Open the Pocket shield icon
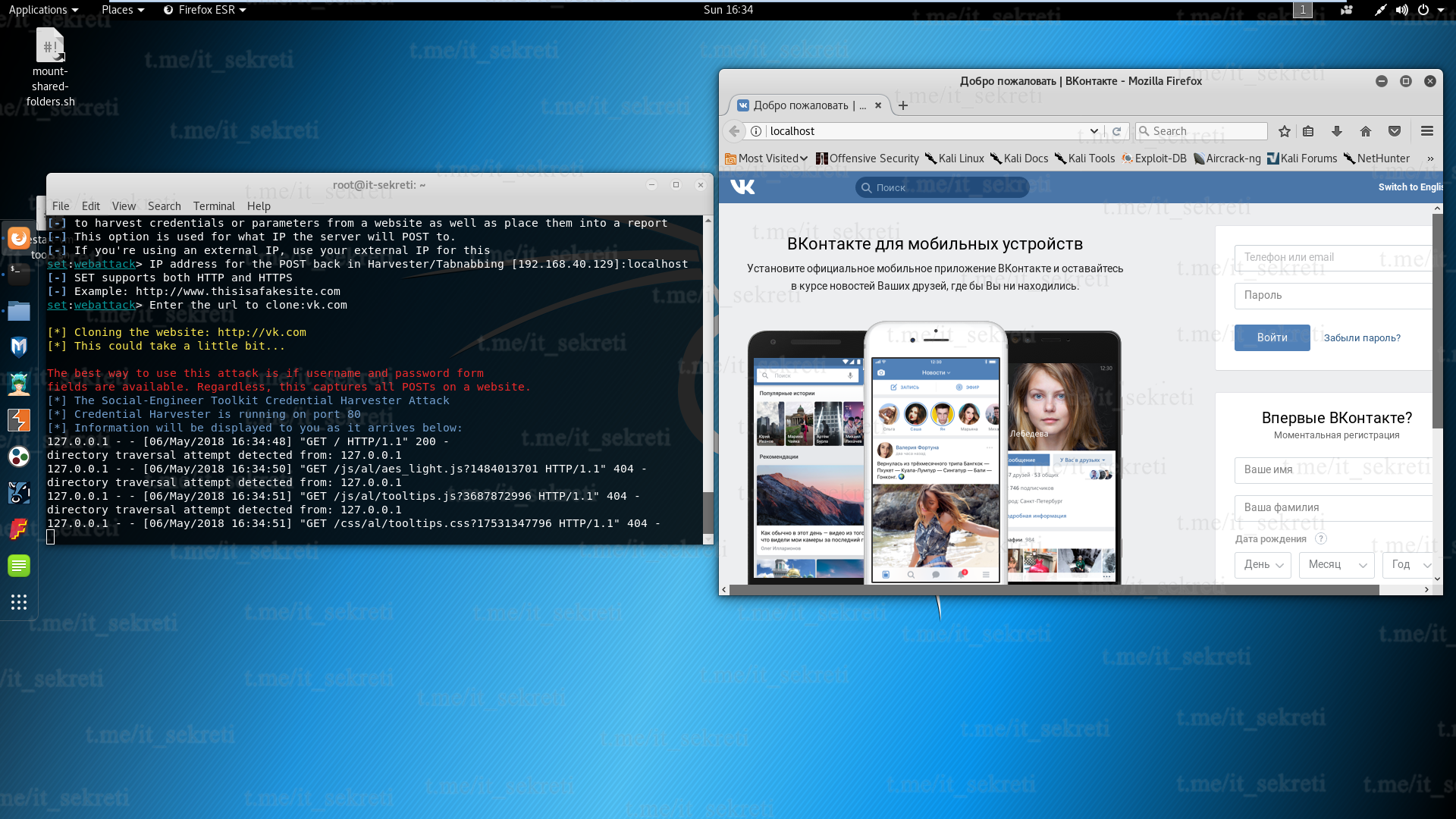This screenshot has height=819, width=1456. click(1395, 131)
